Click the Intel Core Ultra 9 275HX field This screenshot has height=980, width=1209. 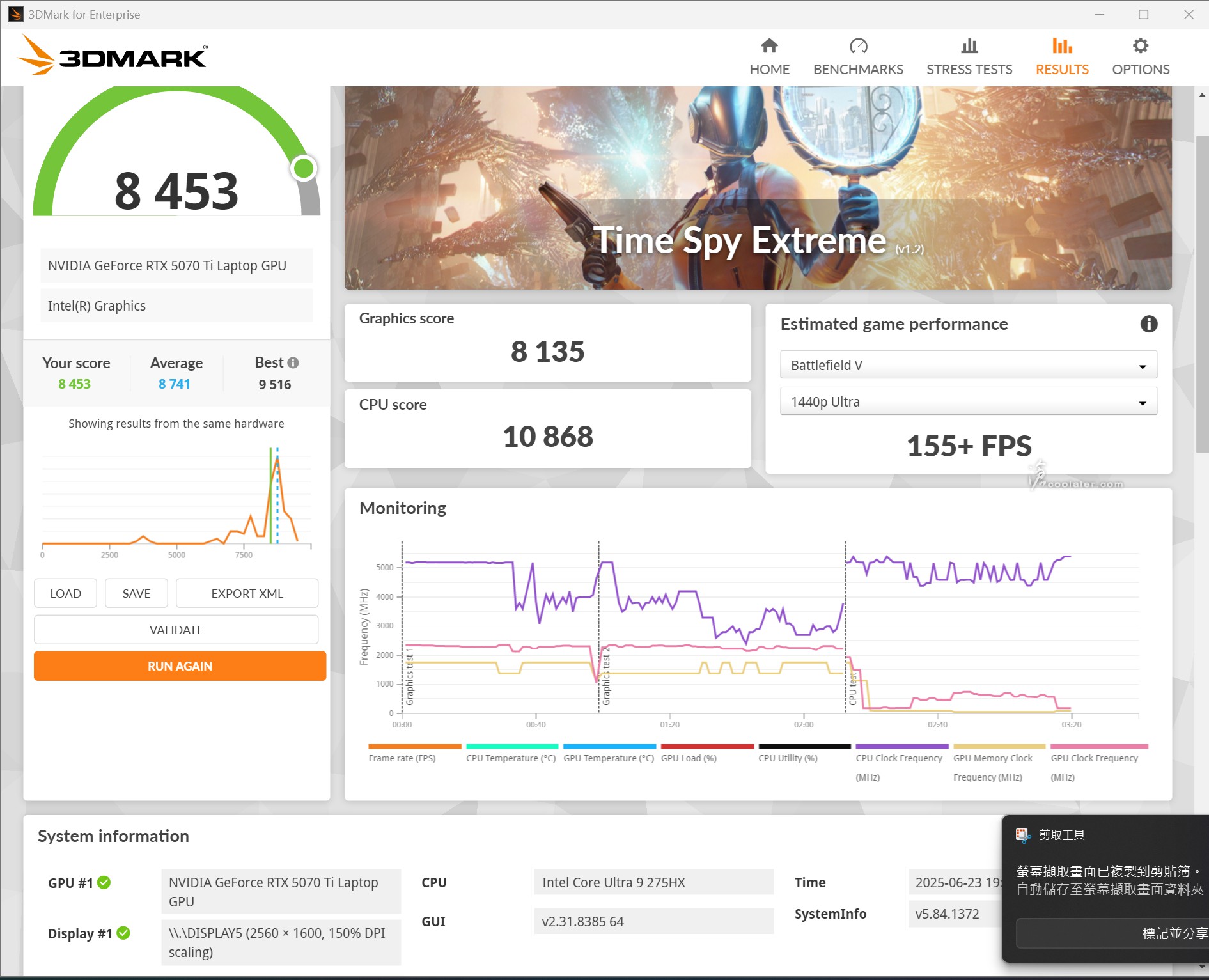(654, 882)
